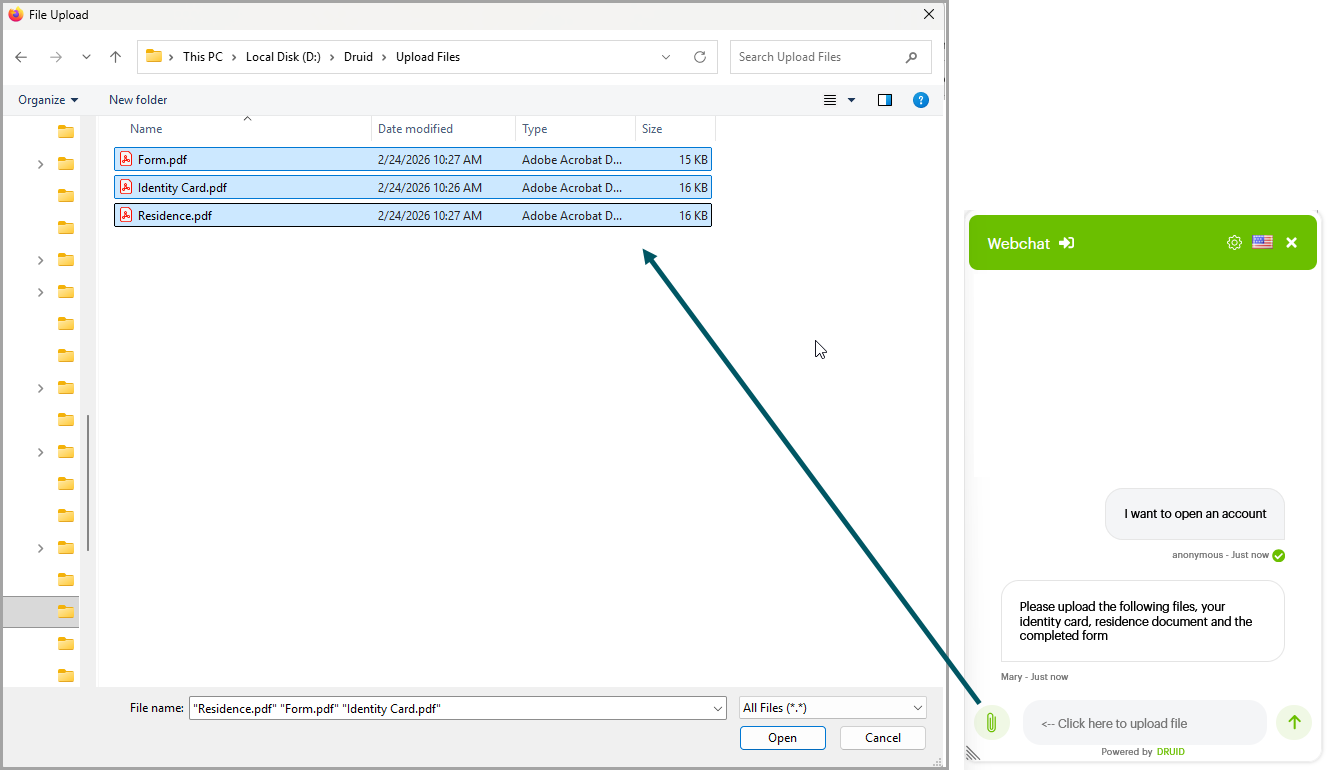Navigate back with the left arrow

tap(21, 57)
